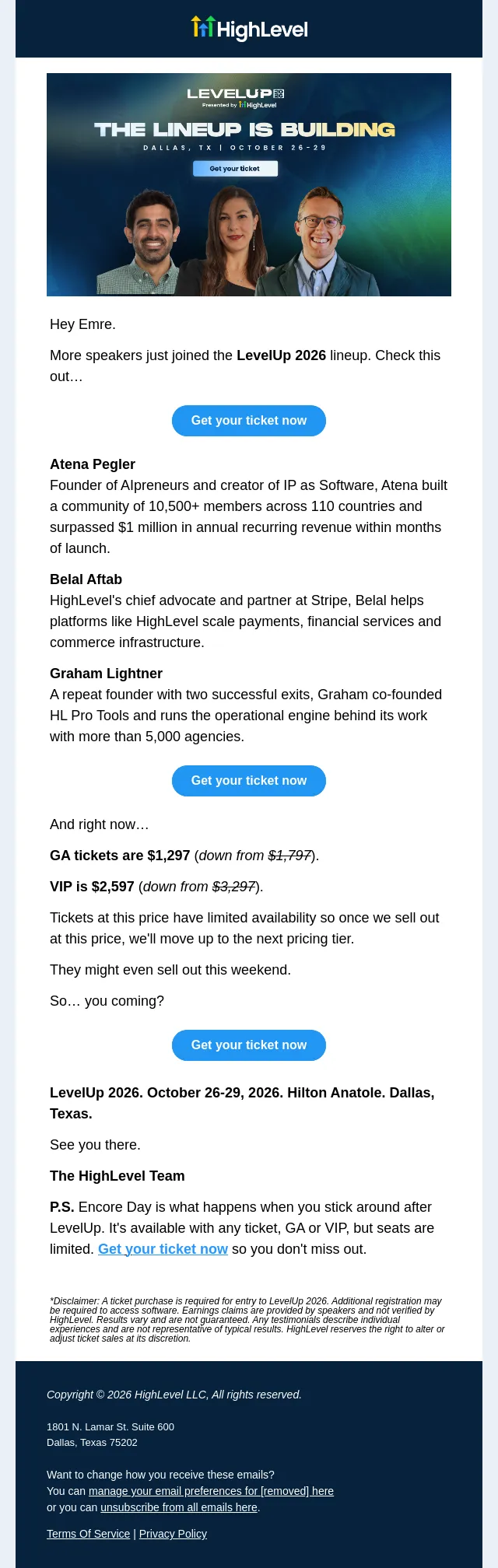Viewport: 498px width, 1568px height.
Task: Open the Privacy Policy link
Action: point(173,1534)
